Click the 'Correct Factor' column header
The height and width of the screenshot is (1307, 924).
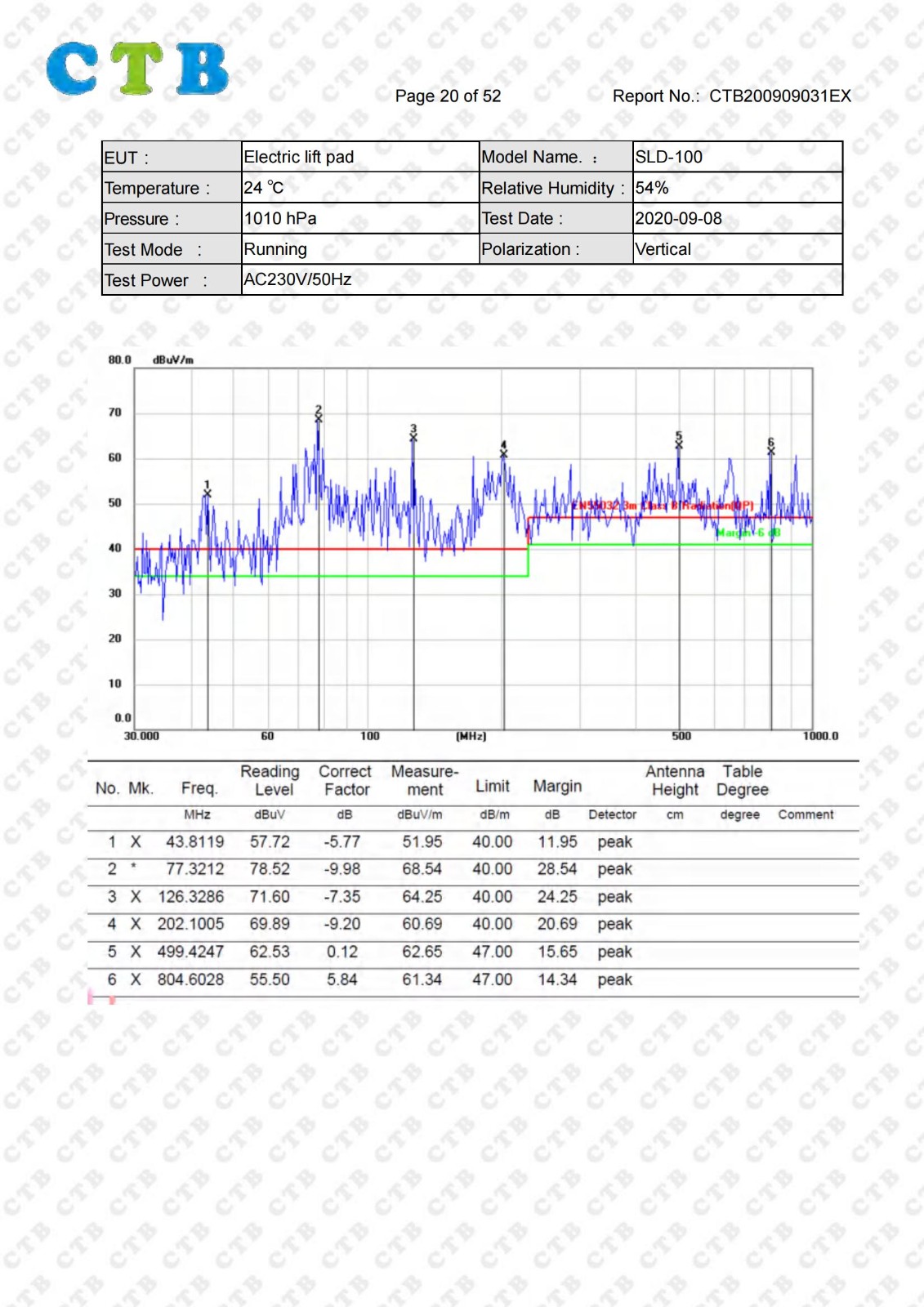346,780
